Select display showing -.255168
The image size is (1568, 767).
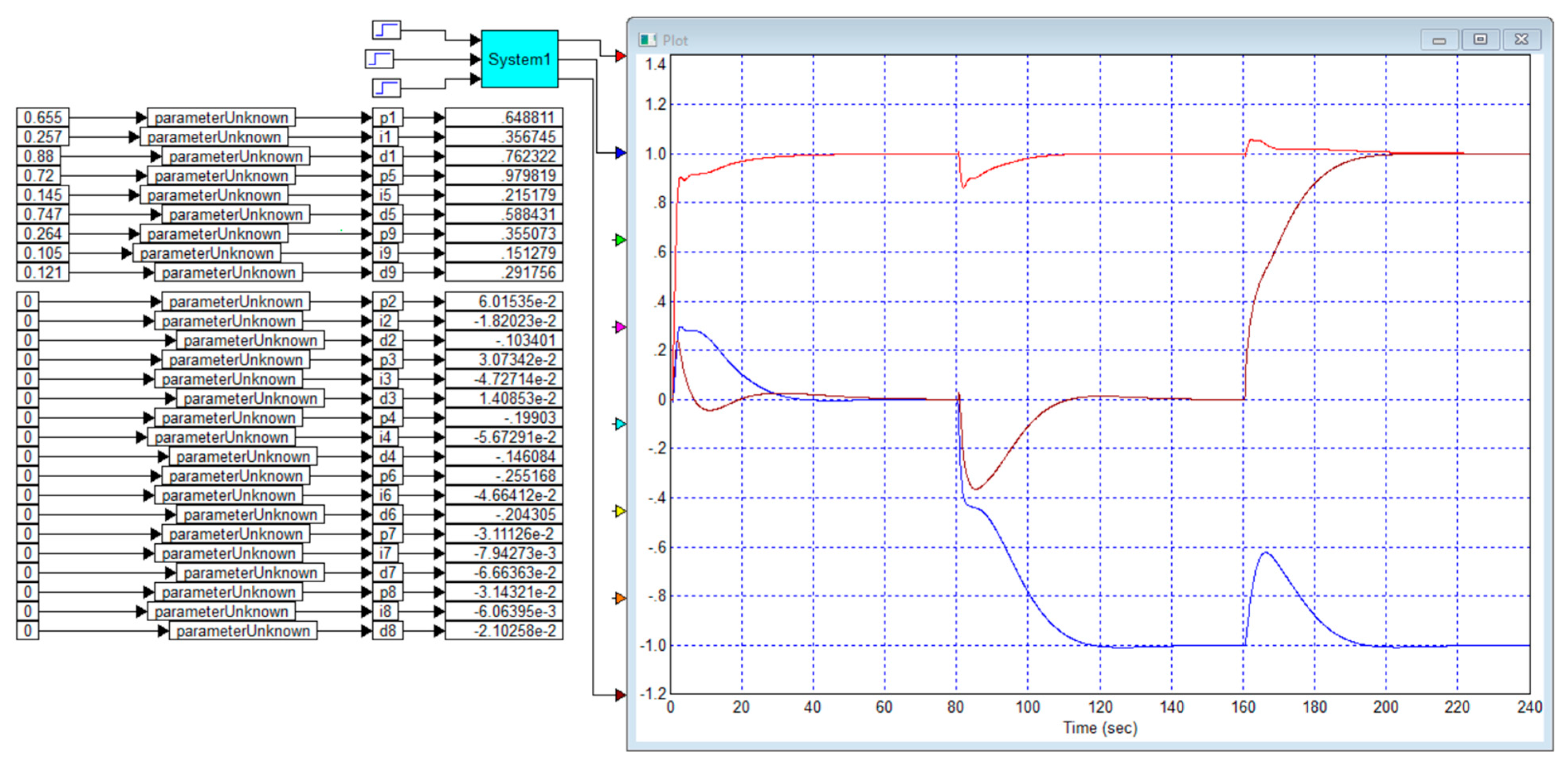click(x=503, y=476)
